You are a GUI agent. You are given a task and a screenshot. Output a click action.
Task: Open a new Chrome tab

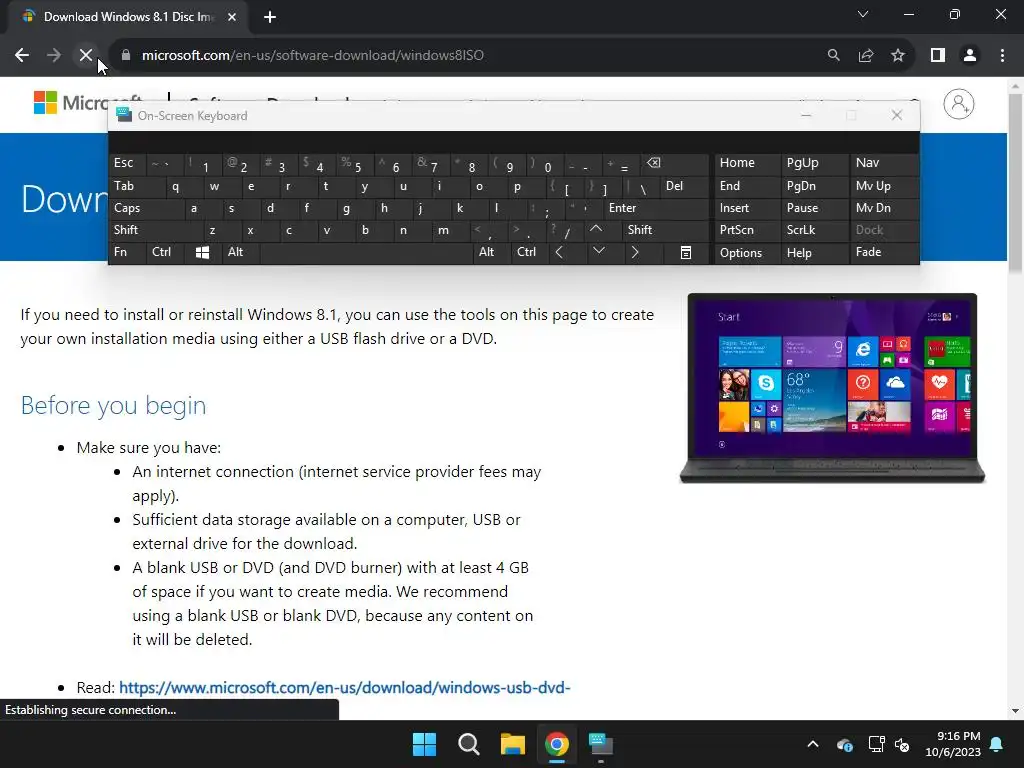tap(270, 17)
